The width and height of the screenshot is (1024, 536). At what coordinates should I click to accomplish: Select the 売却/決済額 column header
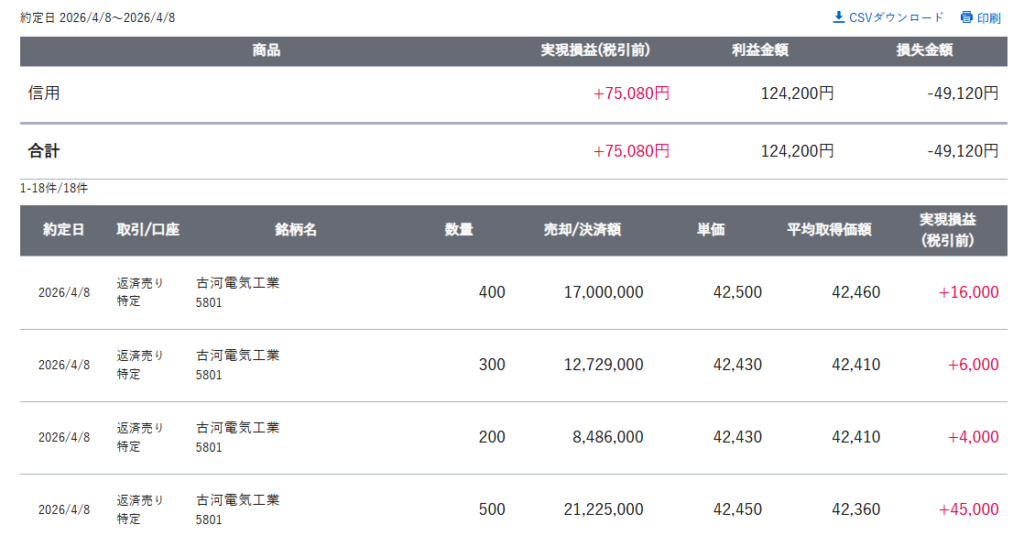pos(582,230)
